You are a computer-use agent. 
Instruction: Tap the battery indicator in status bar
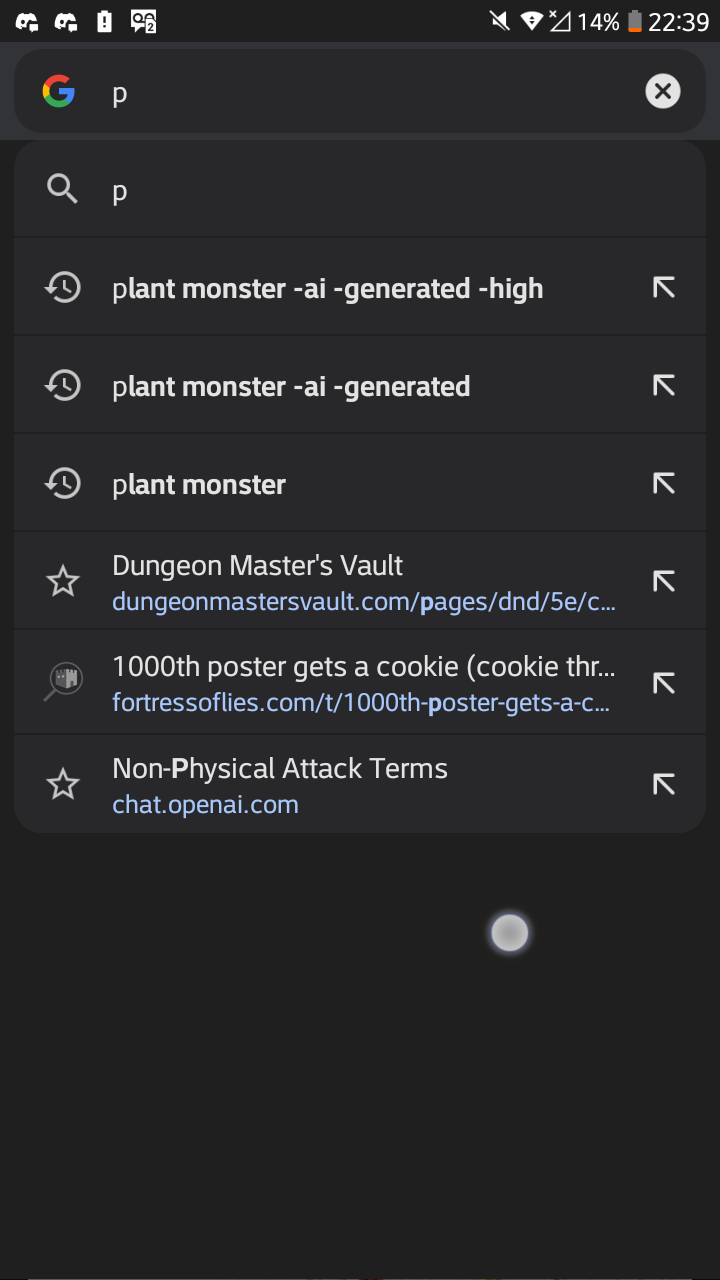(x=634, y=21)
